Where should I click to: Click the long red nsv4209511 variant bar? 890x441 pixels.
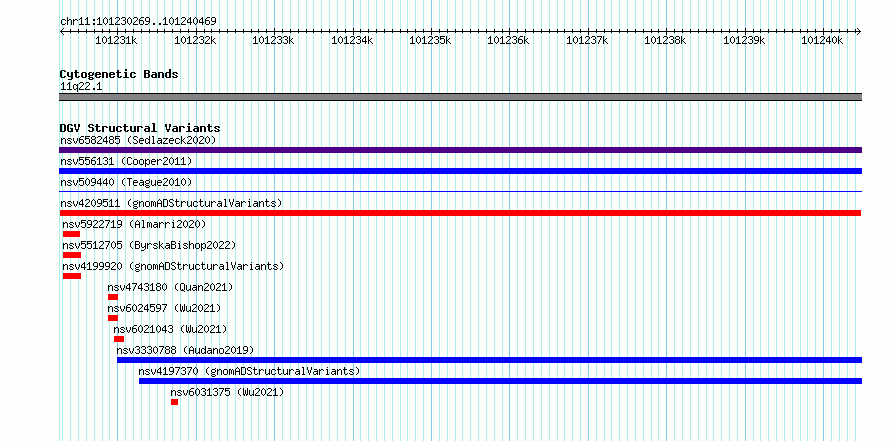point(460,213)
